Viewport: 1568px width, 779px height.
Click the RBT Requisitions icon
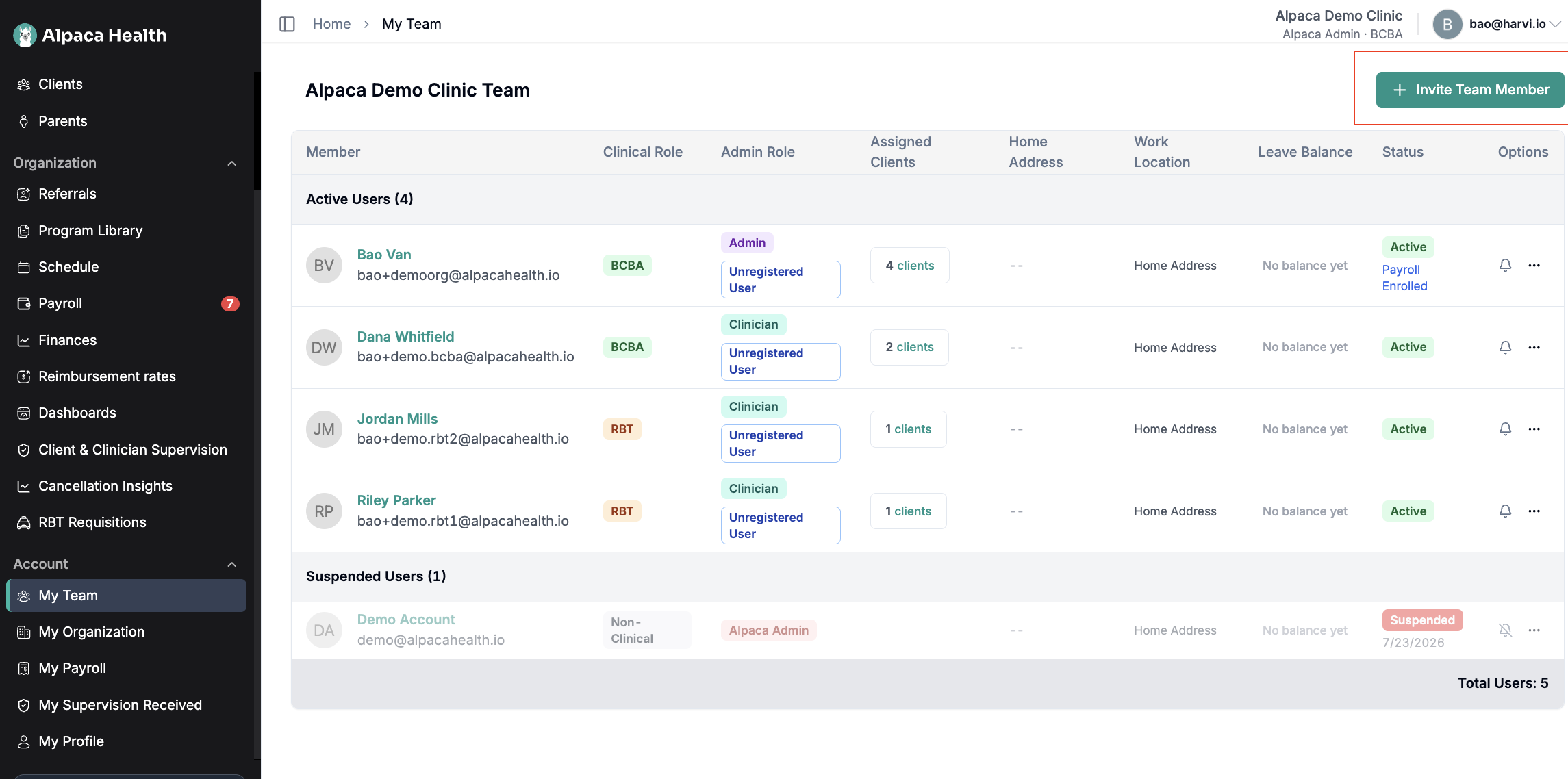(x=24, y=522)
